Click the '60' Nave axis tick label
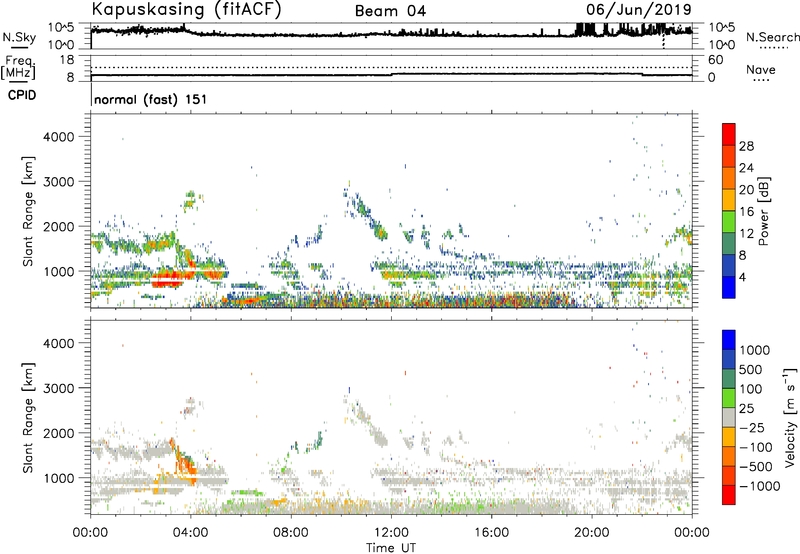The height and width of the screenshot is (554, 800). tap(715, 60)
